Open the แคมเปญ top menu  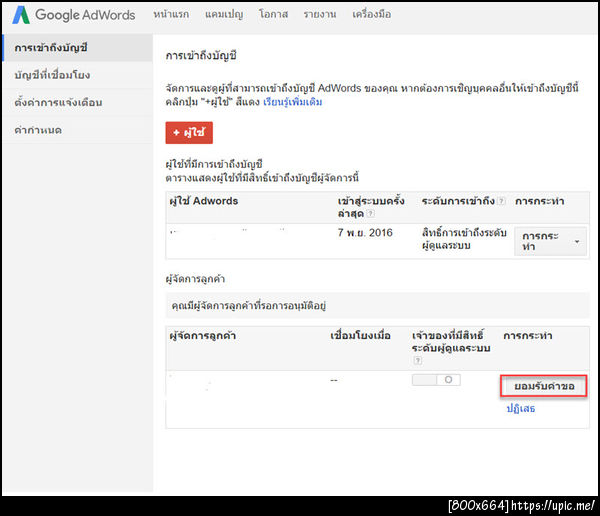pyautogui.click(x=224, y=15)
